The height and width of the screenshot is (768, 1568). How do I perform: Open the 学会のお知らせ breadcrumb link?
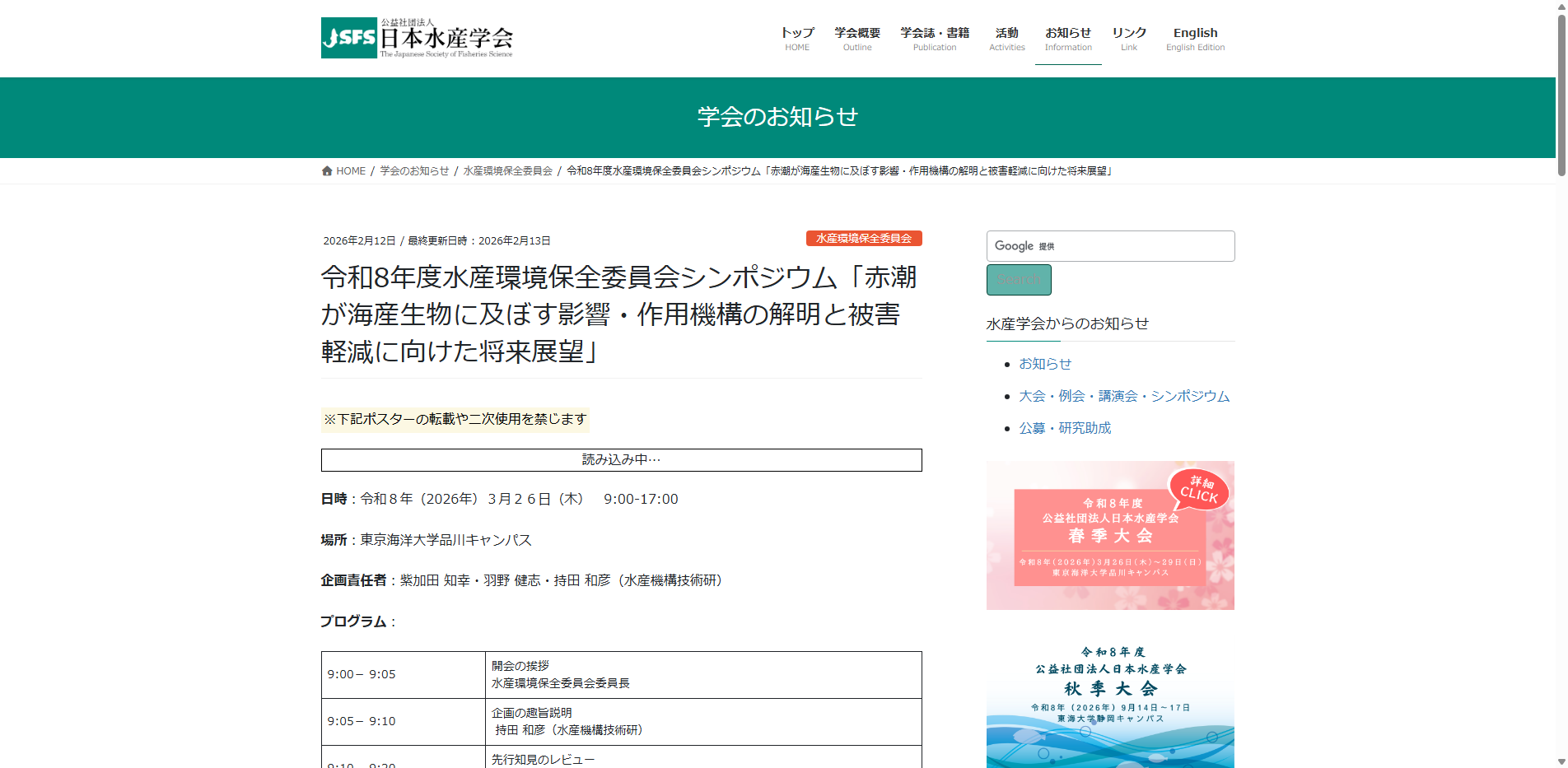click(413, 170)
